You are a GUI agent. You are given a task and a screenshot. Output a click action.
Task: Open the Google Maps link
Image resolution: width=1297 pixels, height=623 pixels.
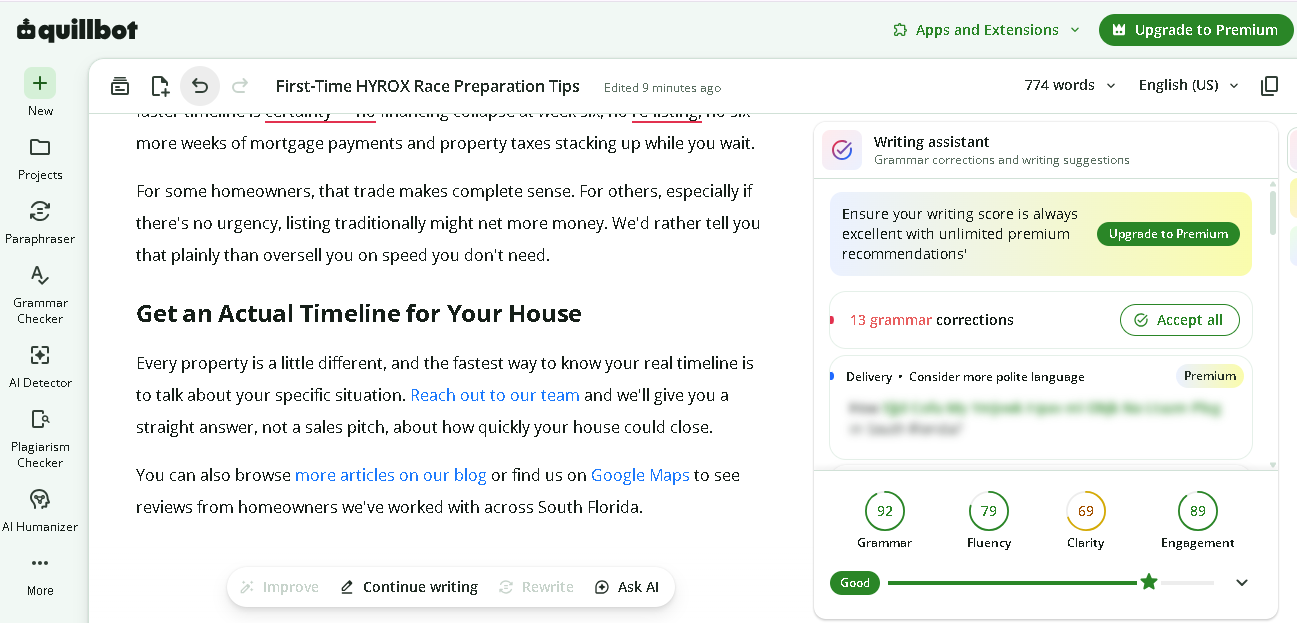(x=640, y=475)
